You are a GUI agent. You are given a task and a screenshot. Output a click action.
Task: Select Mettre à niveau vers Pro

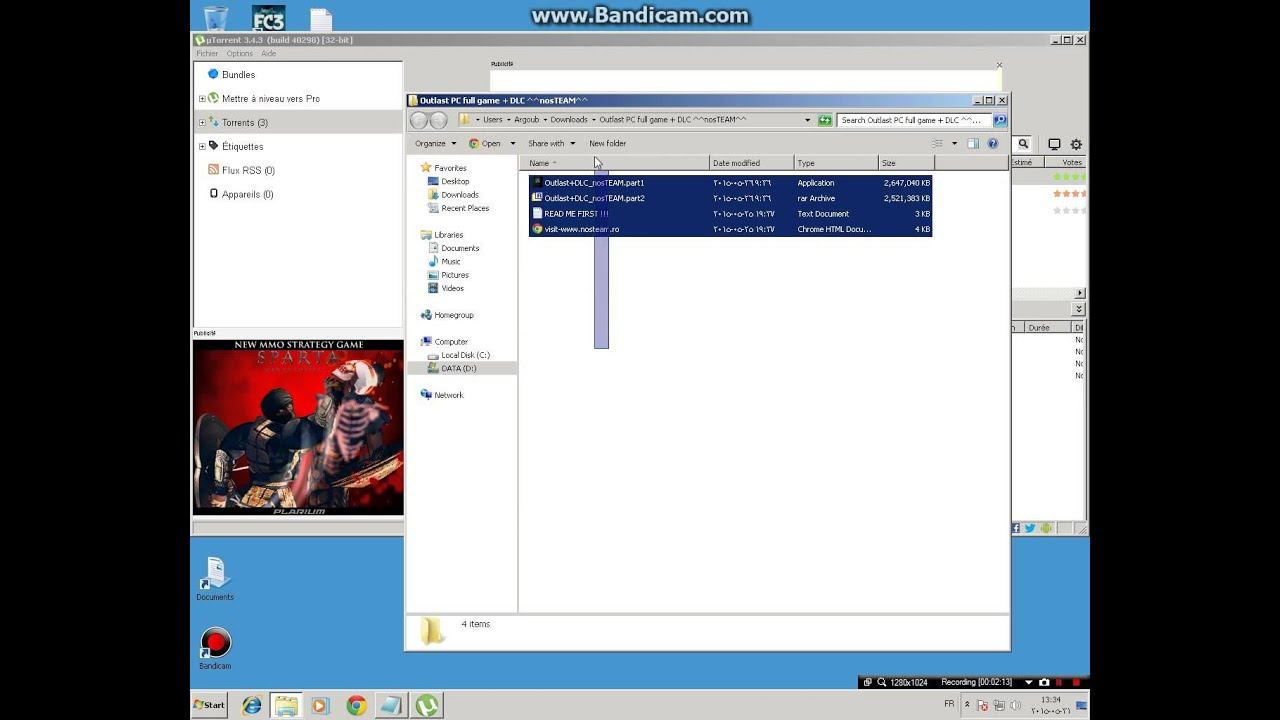(270, 99)
